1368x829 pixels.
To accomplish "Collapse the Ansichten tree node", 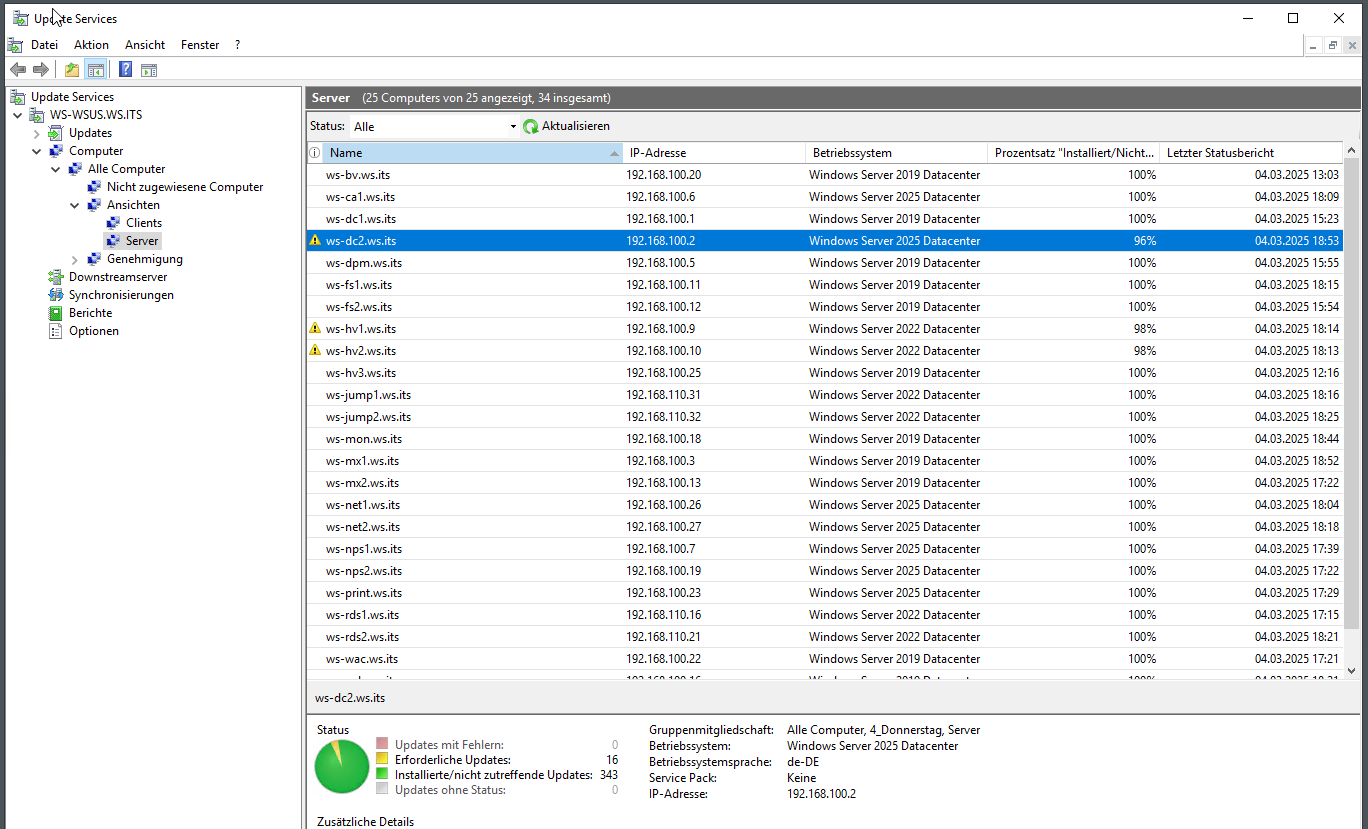I will pyautogui.click(x=75, y=205).
